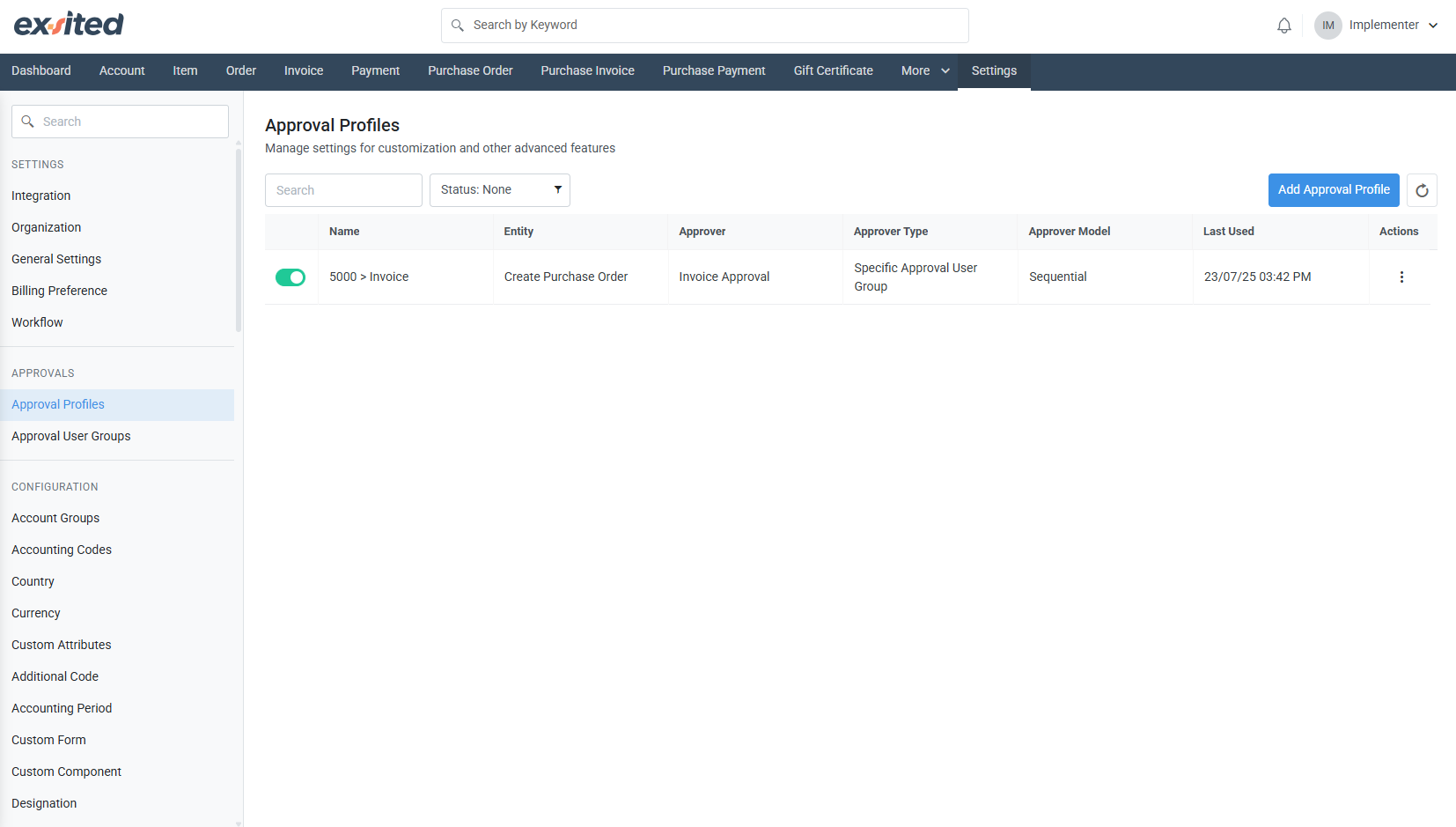Open Workflow settings
The image size is (1456, 827).
pos(117,322)
